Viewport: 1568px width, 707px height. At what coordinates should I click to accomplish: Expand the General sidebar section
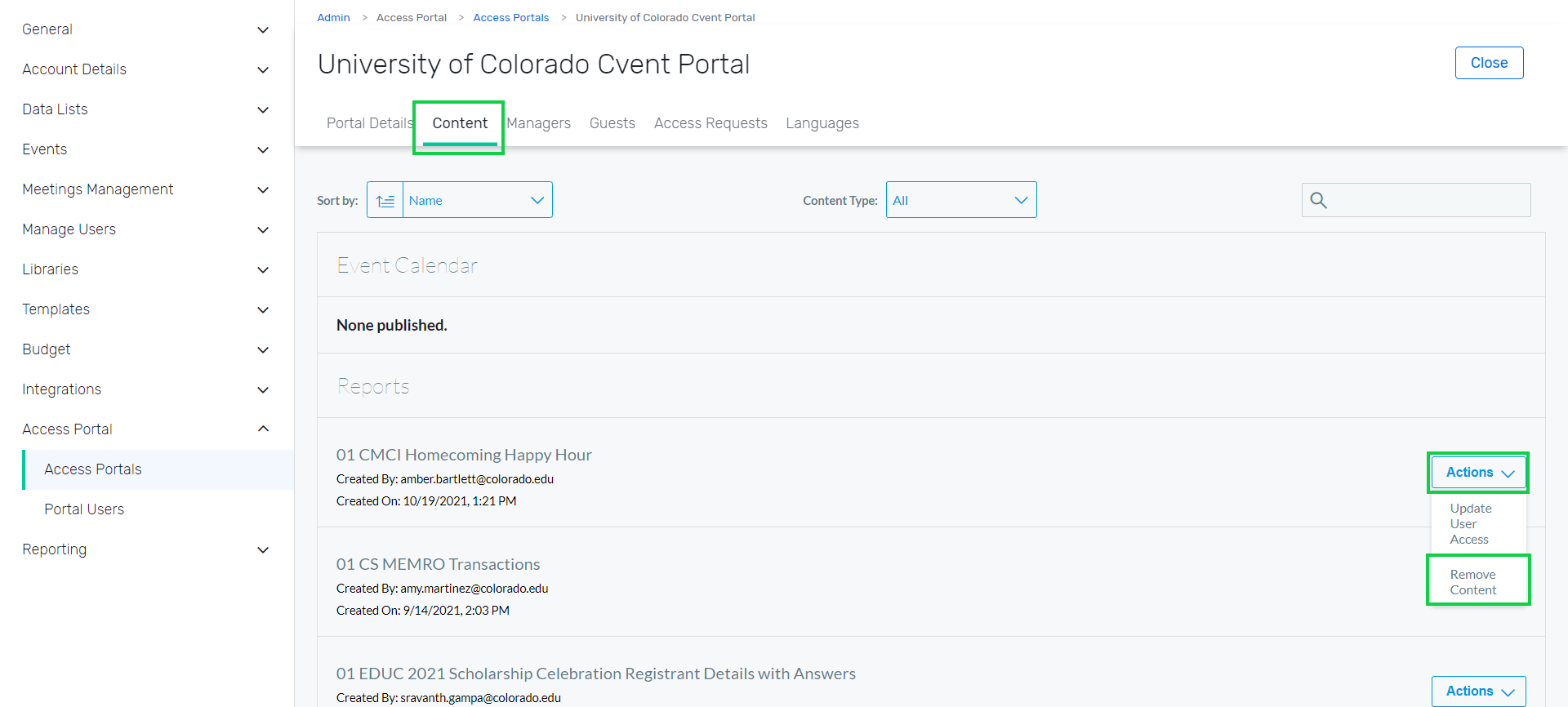[147, 29]
